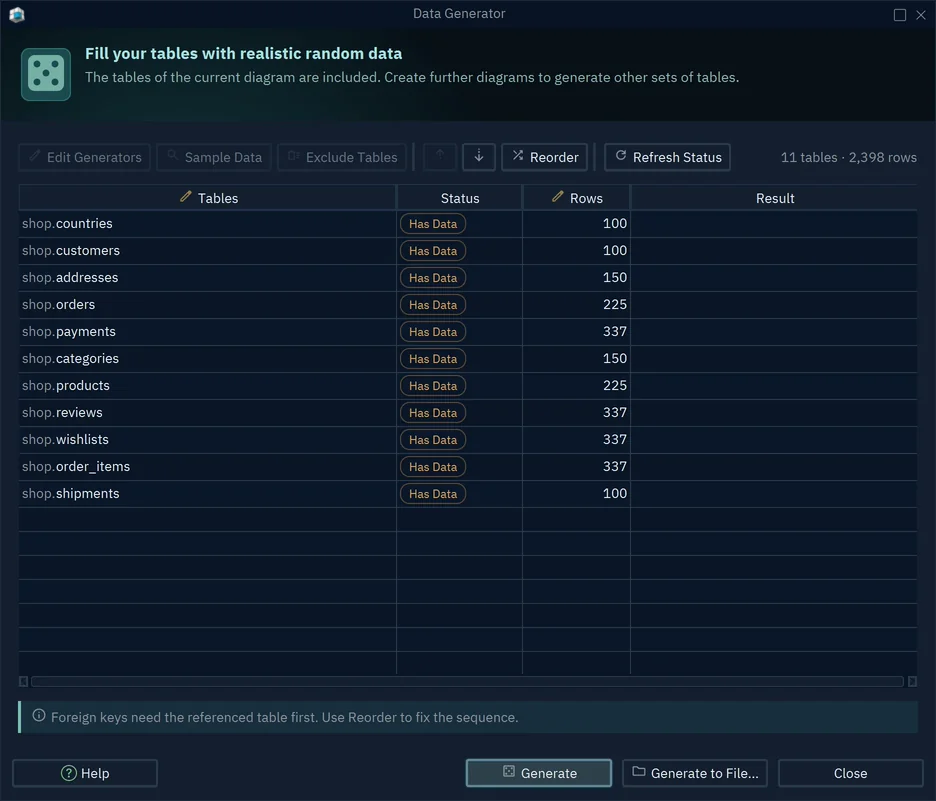Screen dimensions: 936x801
Task: Click Refresh Status button
Action: point(667,157)
